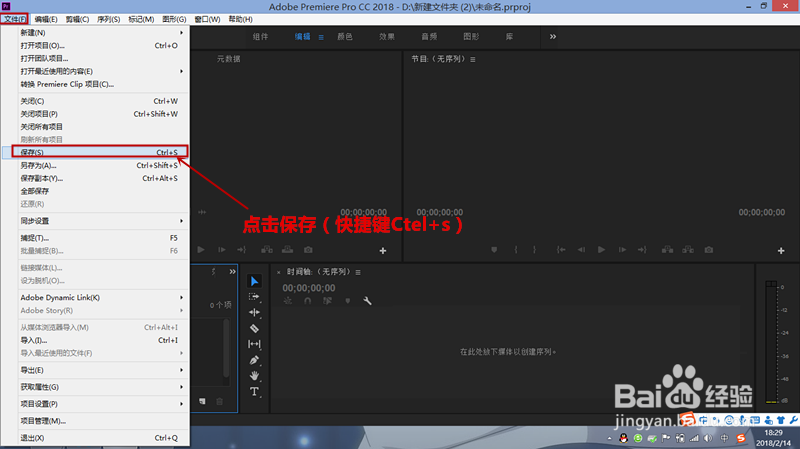The height and width of the screenshot is (449, 800).
Task: Step forward one frame in Program monitor
Action: click(622, 250)
